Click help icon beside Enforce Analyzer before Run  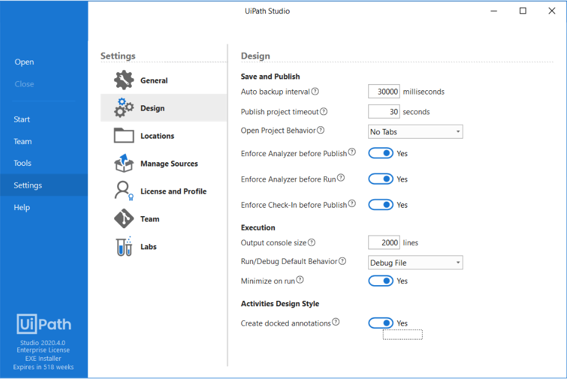tap(341, 178)
